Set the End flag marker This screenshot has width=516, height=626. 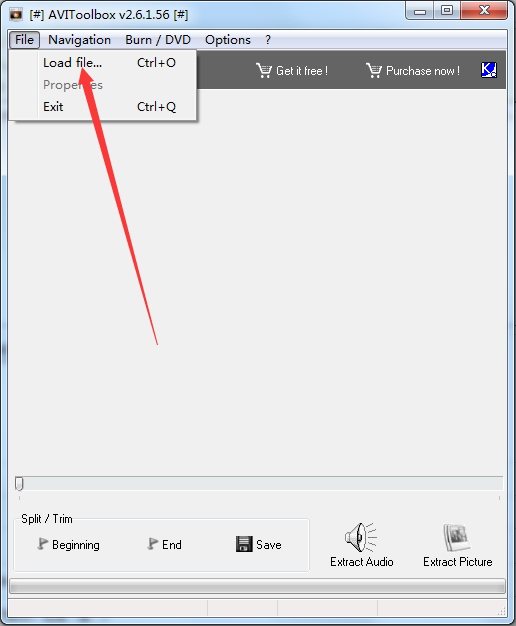[165, 544]
